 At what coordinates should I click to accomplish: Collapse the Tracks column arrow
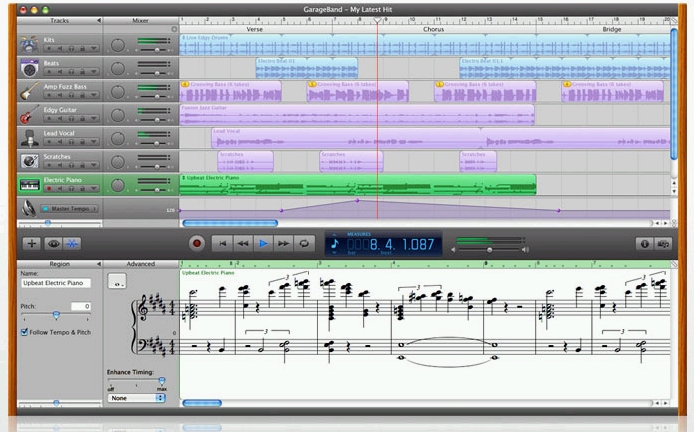click(x=99, y=20)
